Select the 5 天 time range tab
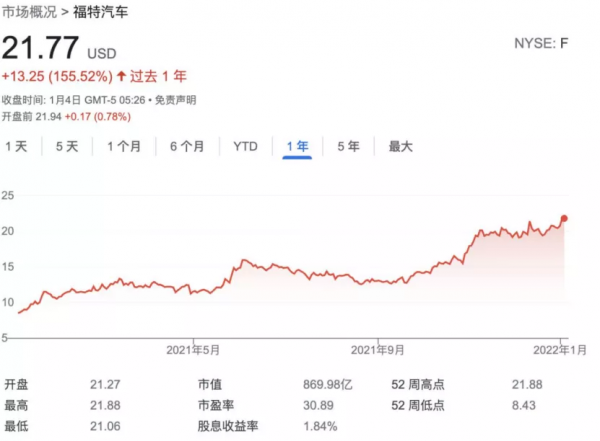Screen dimensions: 600x441 click(x=67, y=147)
